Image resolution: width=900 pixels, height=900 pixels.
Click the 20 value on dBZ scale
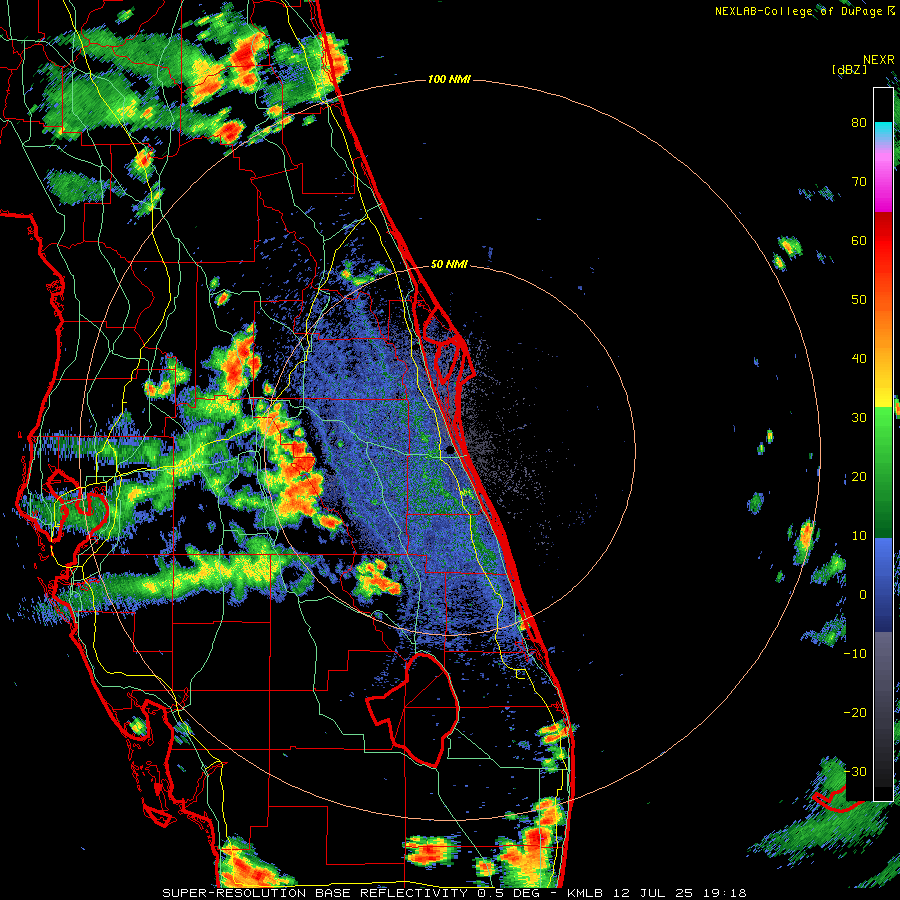coord(859,476)
